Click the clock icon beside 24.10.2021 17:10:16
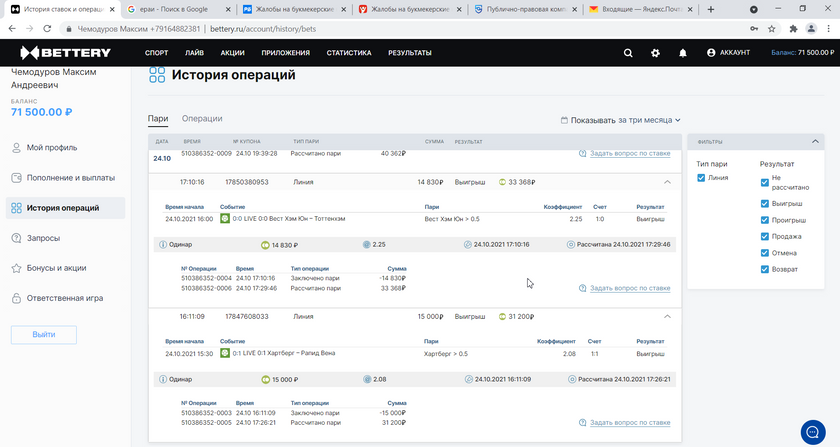Image resolution: width=840 pixels, height=447 pixels. (468, 244)
